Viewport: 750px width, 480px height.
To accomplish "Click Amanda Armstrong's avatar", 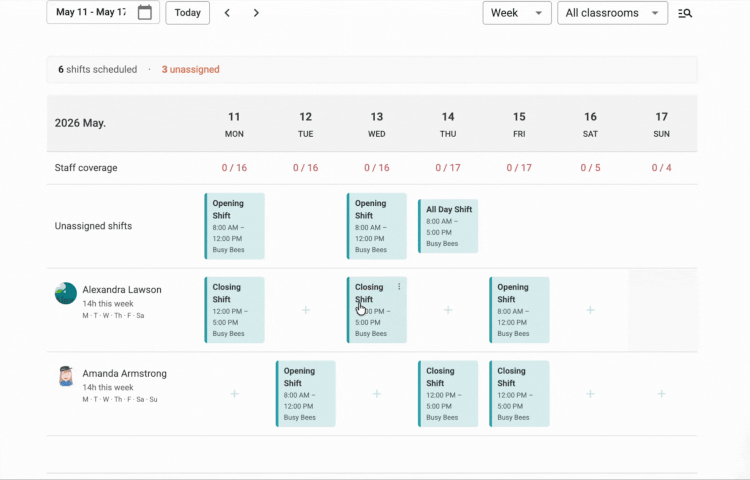I will (x=66, y=376).
